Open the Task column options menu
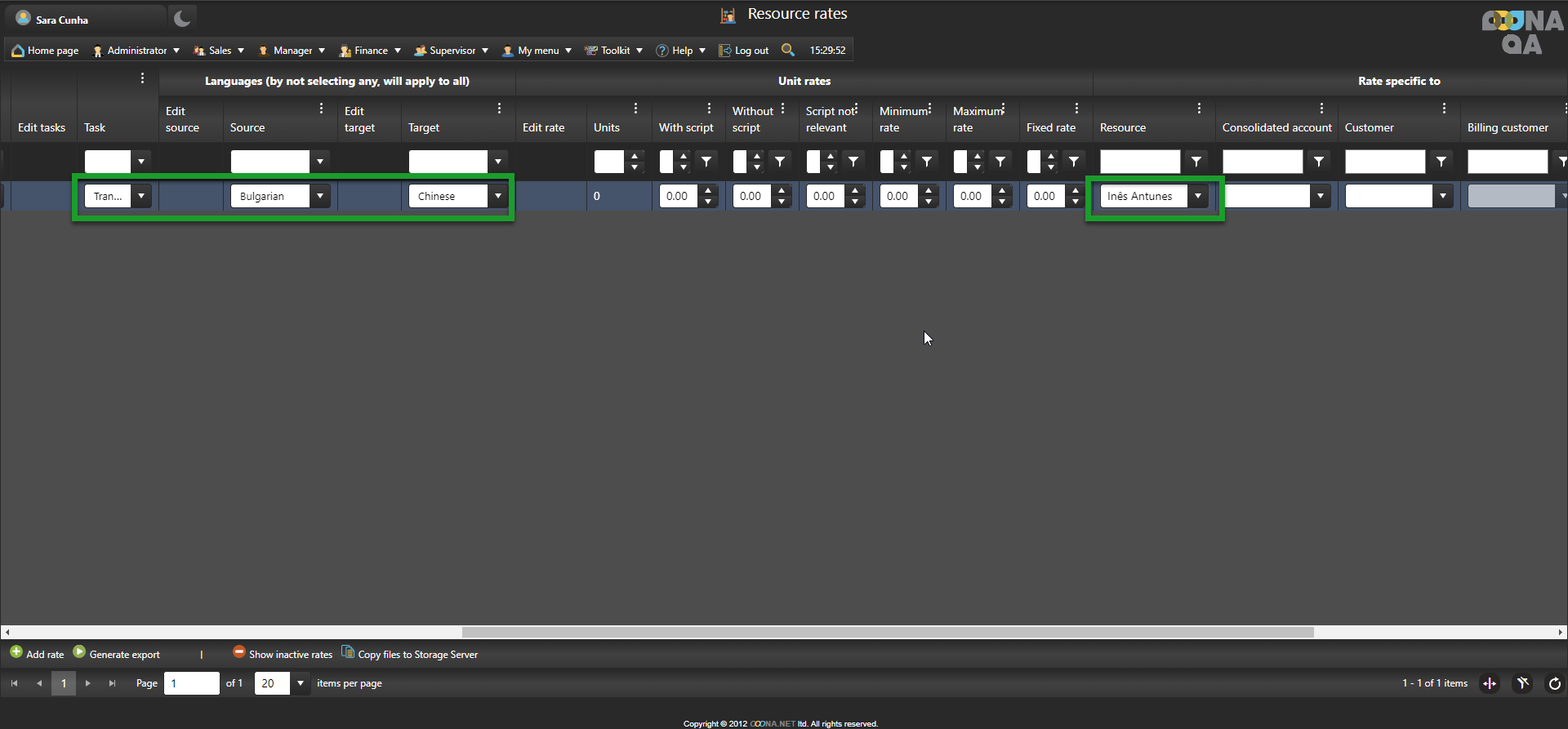The height and width of the screenshot is (729, 1568). [142, 78]
